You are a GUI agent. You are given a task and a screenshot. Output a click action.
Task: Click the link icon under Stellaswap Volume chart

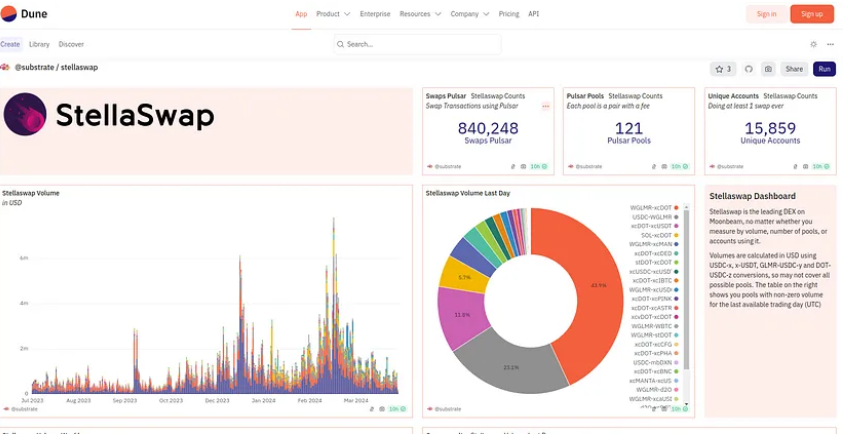click(x=372, y=409)
